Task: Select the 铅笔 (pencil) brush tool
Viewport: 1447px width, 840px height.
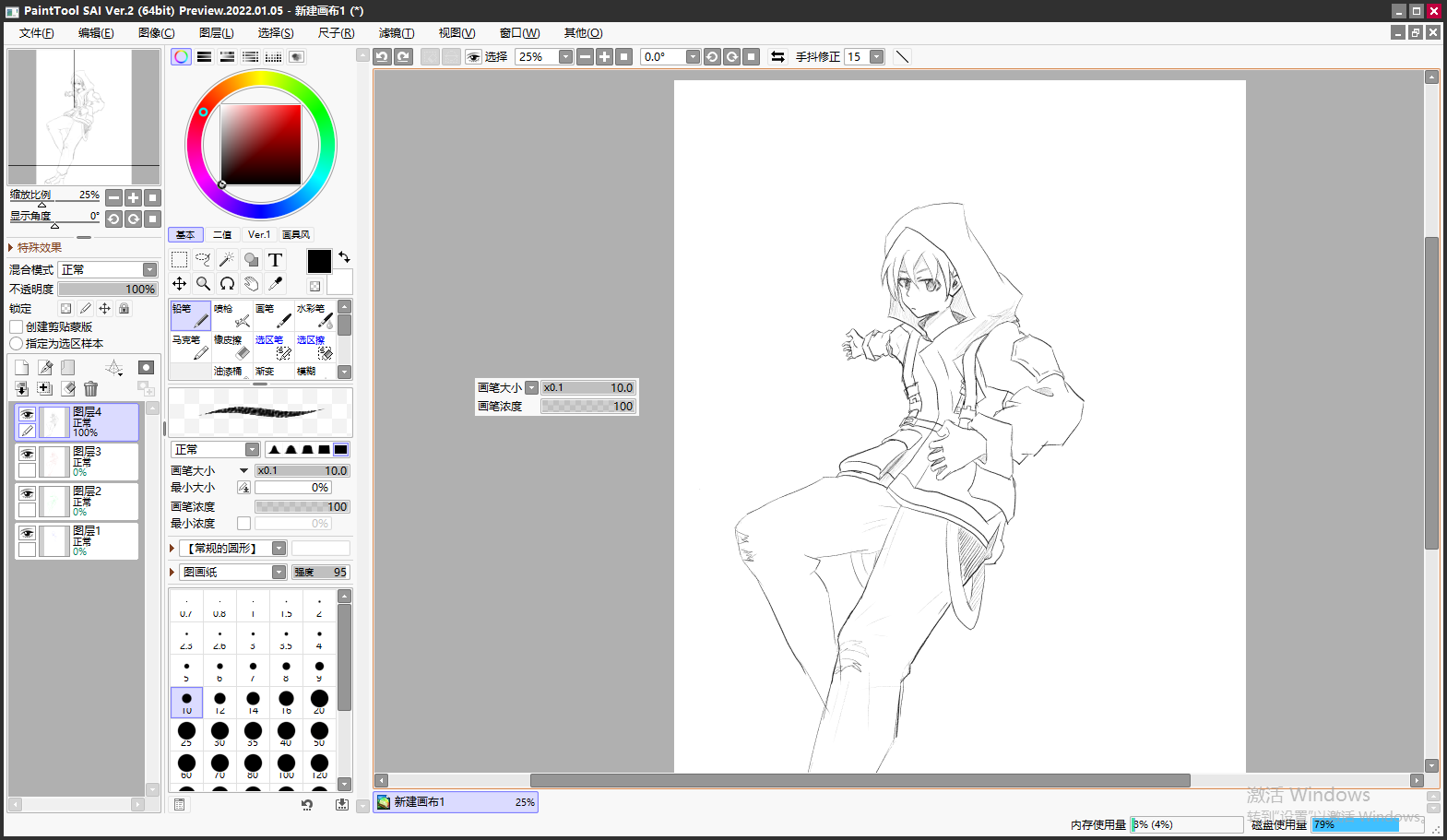Action: 190,315
